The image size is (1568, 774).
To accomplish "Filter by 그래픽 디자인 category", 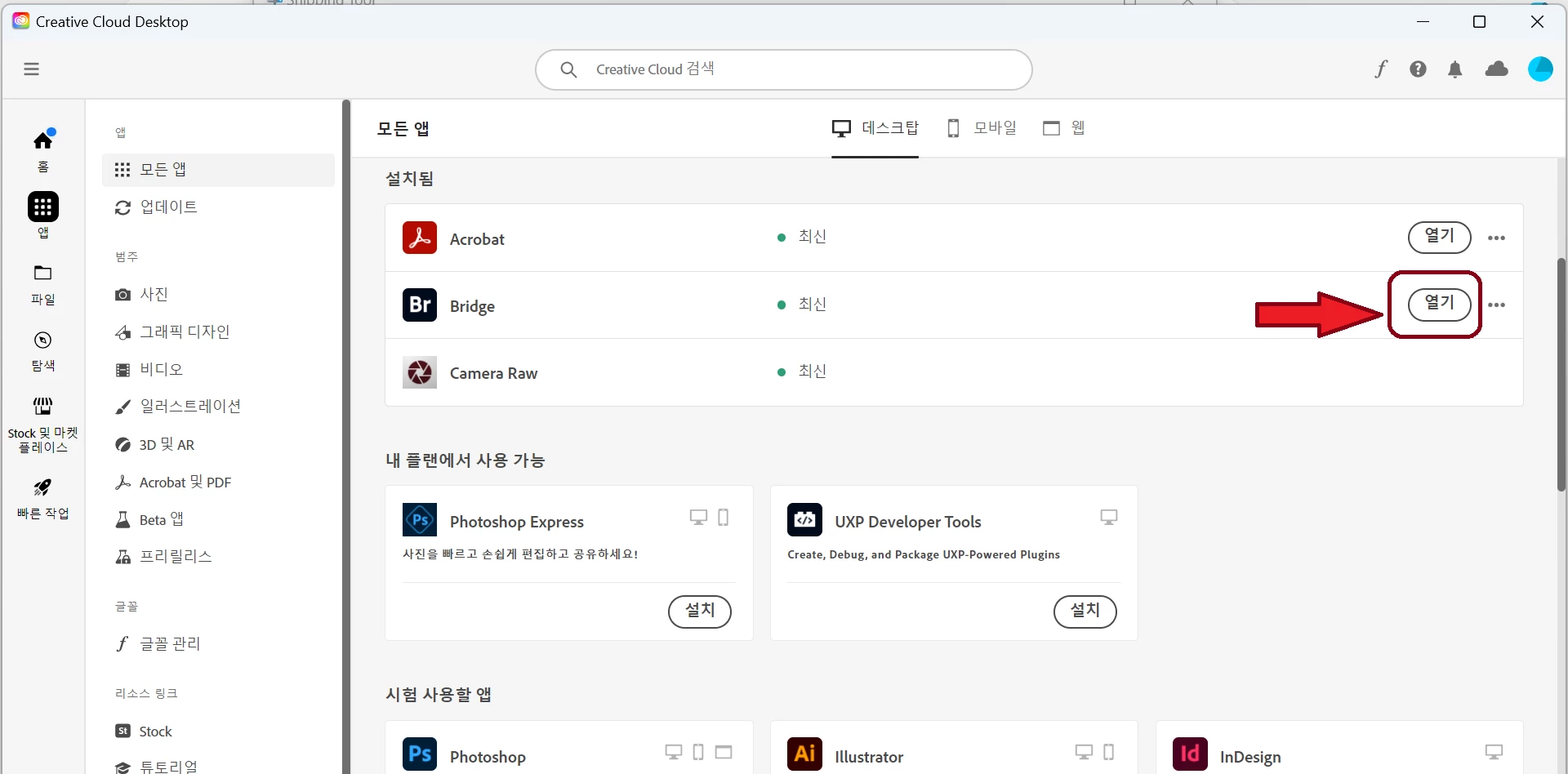I will [x=172, y=332].
